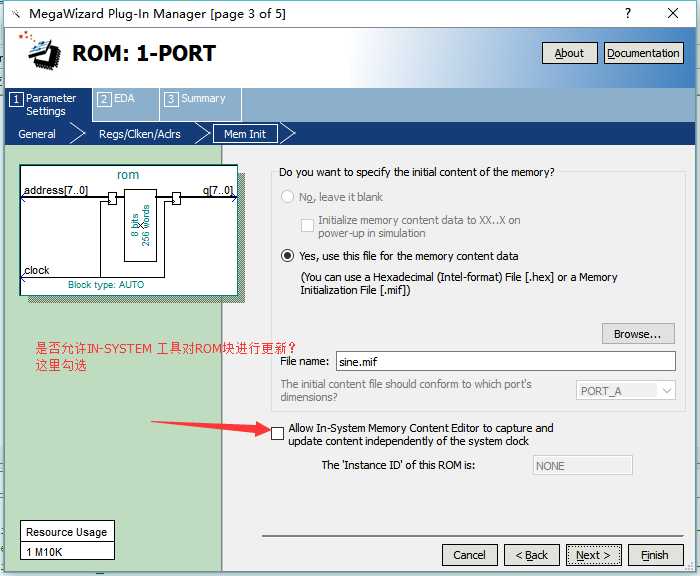This screenshot has width=700, height=576.
Task: Go back with the < Back button
Action: (x=532, y=555)
